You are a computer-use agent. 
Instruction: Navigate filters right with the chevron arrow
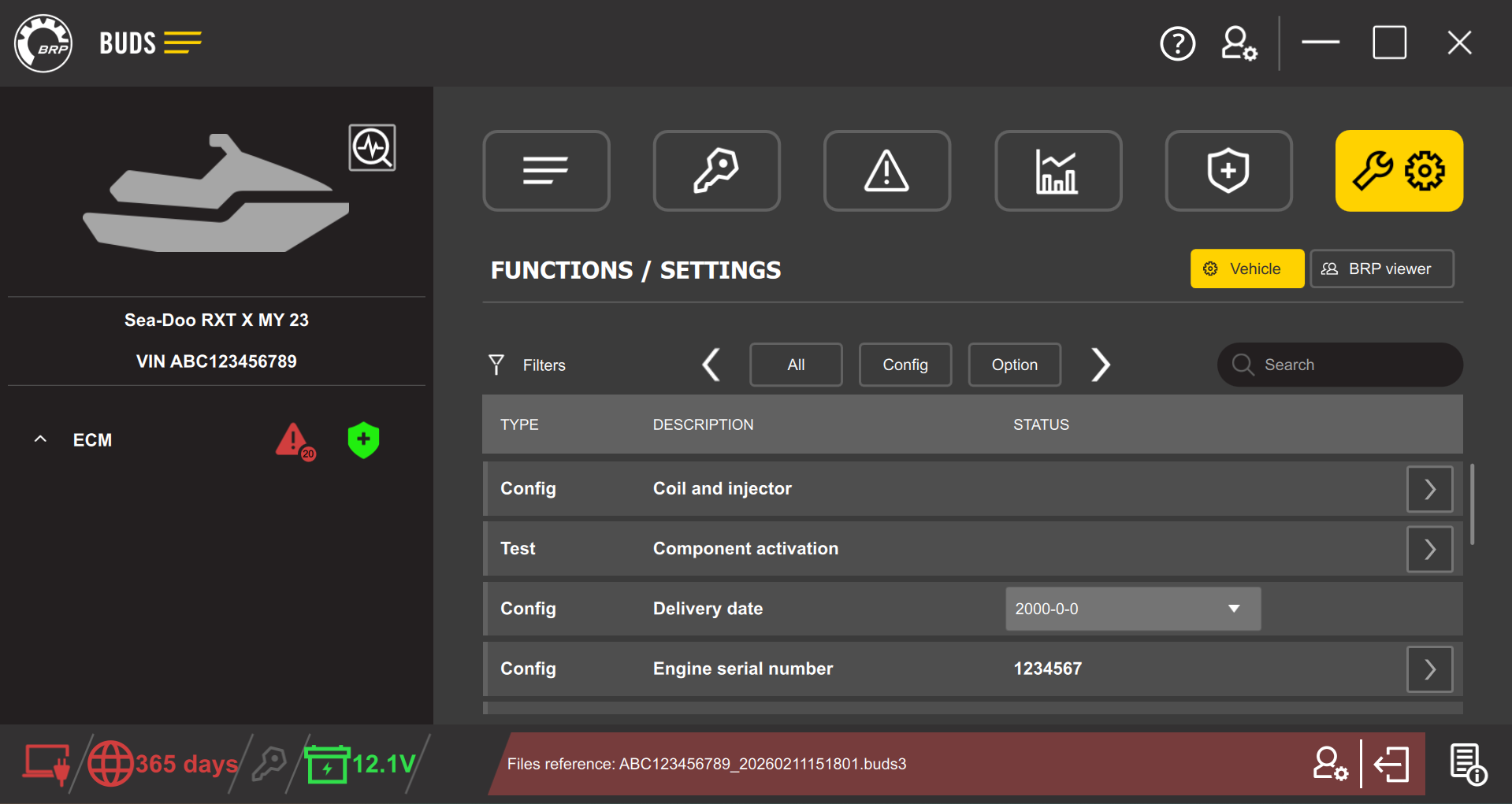[x=1101, y=365]
